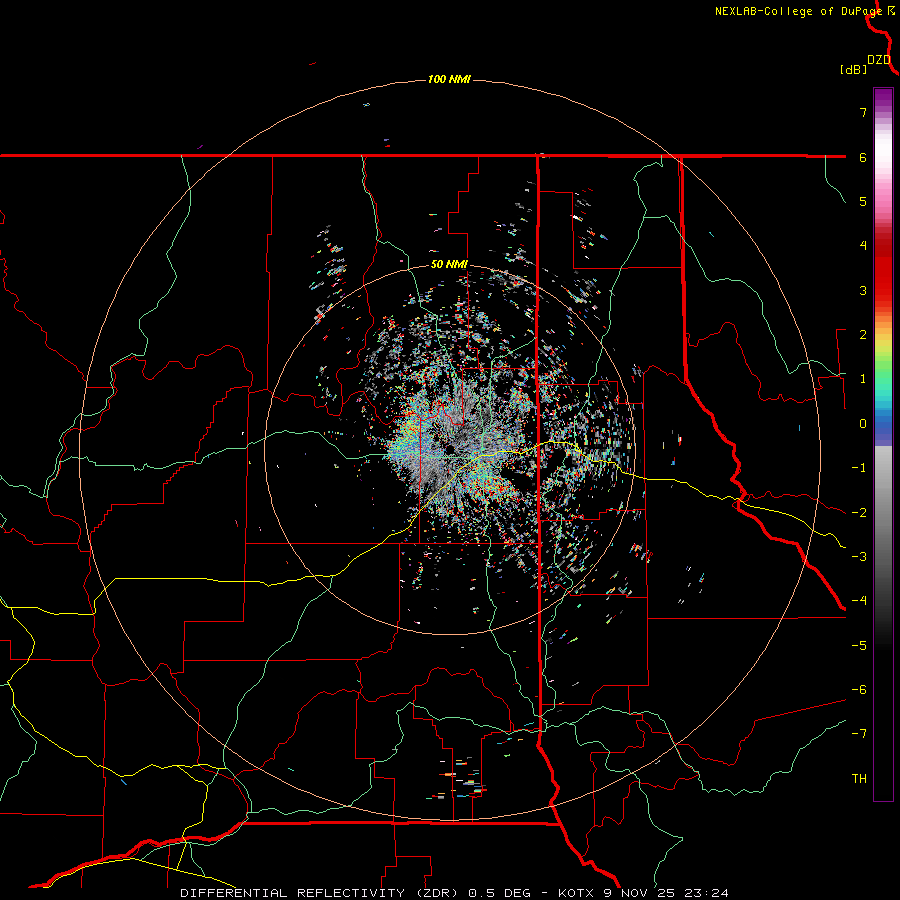Click the 7 value on the color scale
Screen dimensions: 900x900
tap(863, 112)
